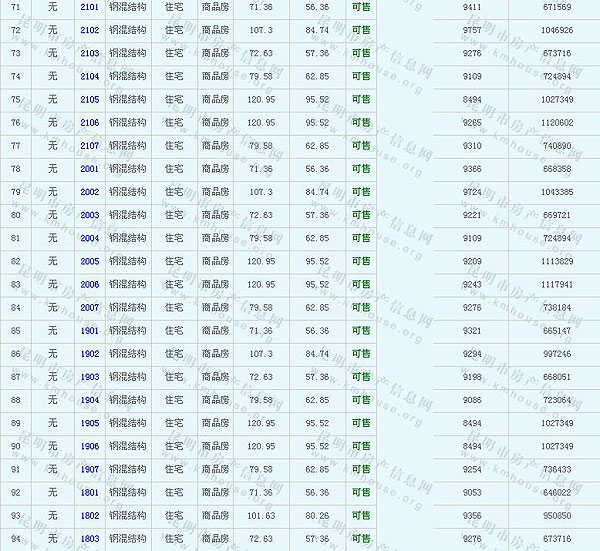The height and width of the screenshot is (551, 600).
Task: Open room number 1901 link
Action: click(x=89, y=330)
